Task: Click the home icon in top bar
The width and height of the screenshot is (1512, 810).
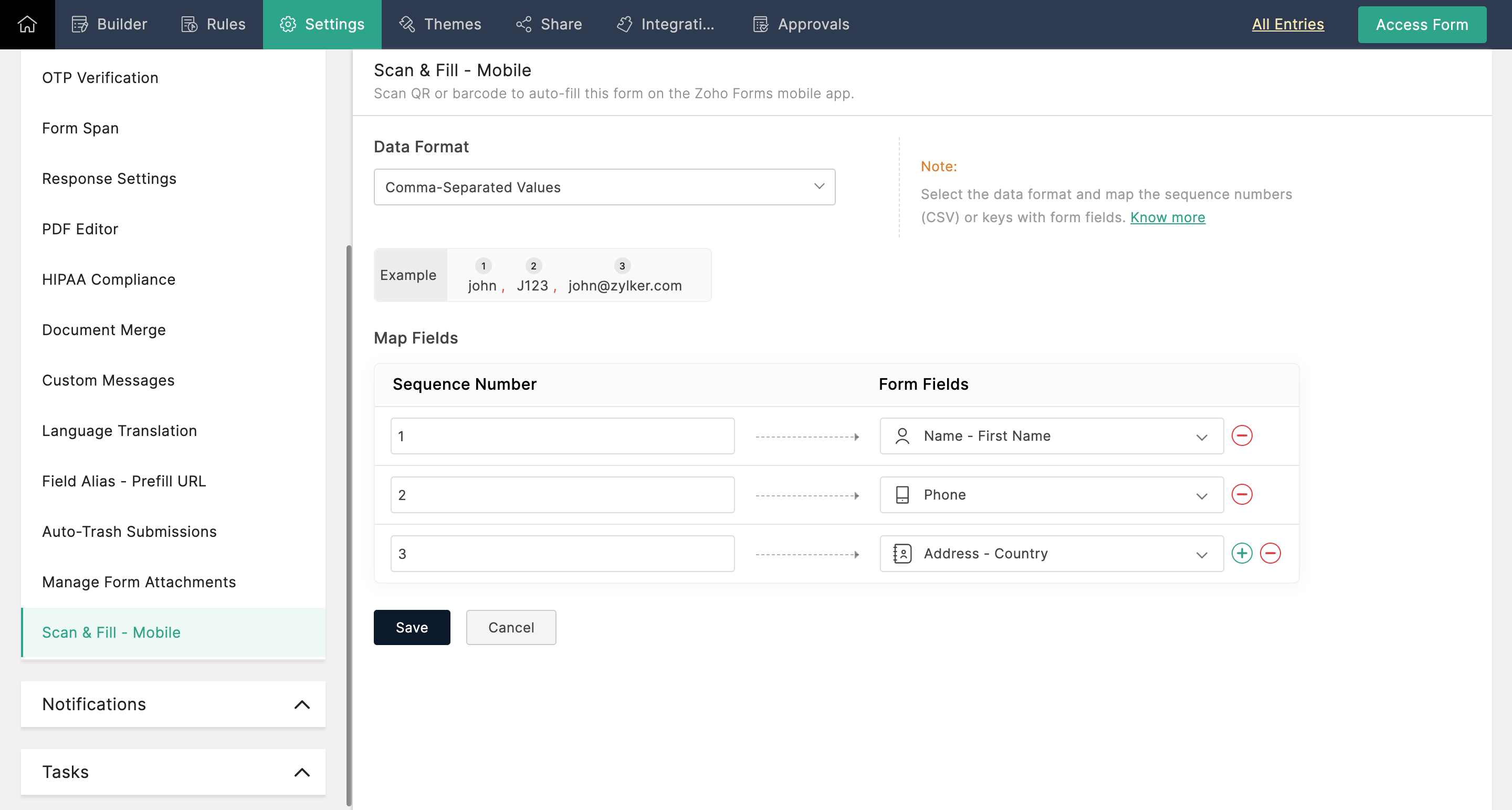Action: click(x=27, y=24)
